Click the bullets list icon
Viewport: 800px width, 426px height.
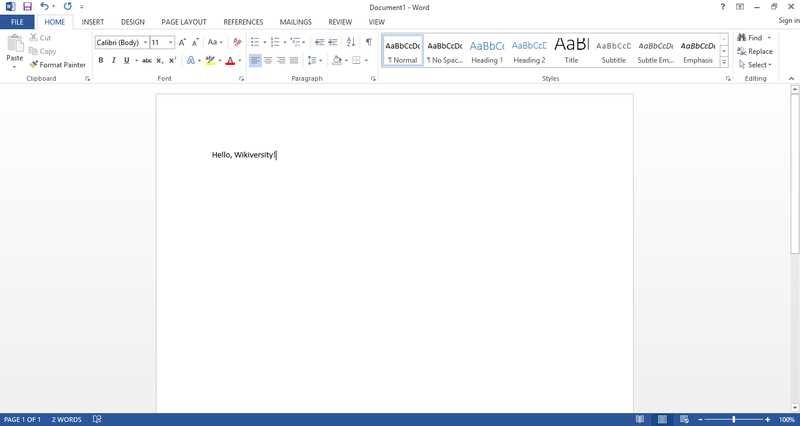[x=254, y=42]
